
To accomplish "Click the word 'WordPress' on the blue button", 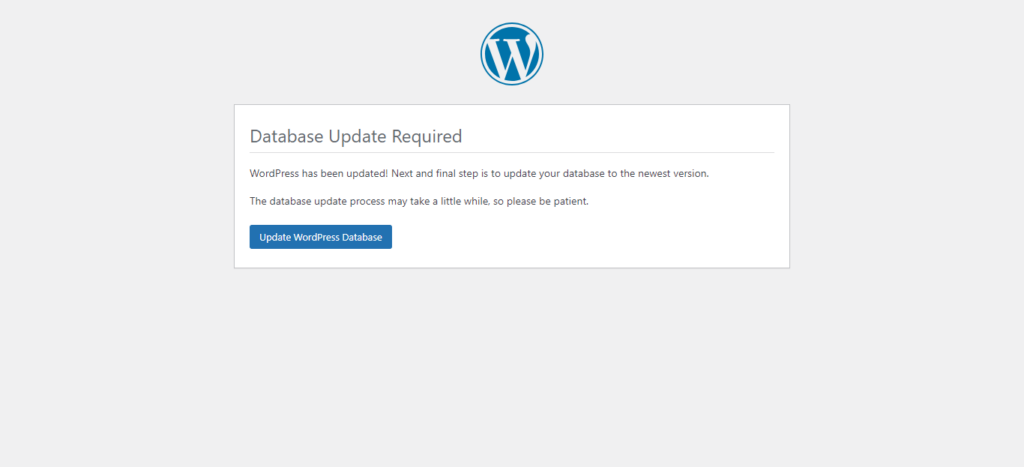I will click(x=313, y=237).
